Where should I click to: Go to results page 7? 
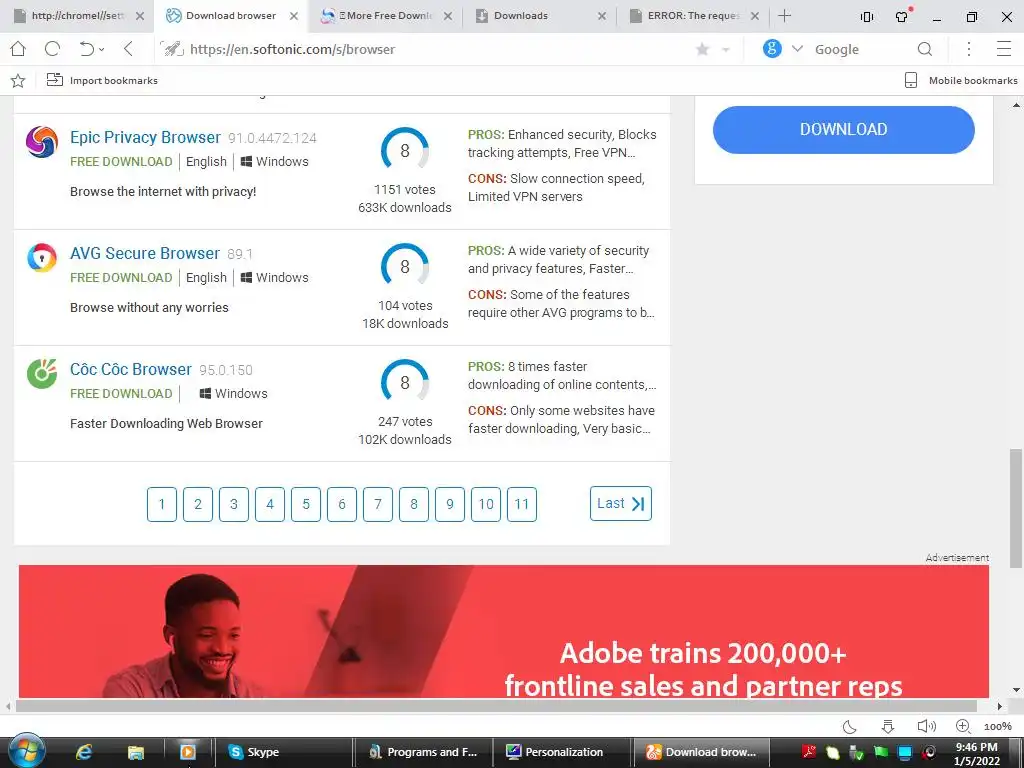(377, 504)
